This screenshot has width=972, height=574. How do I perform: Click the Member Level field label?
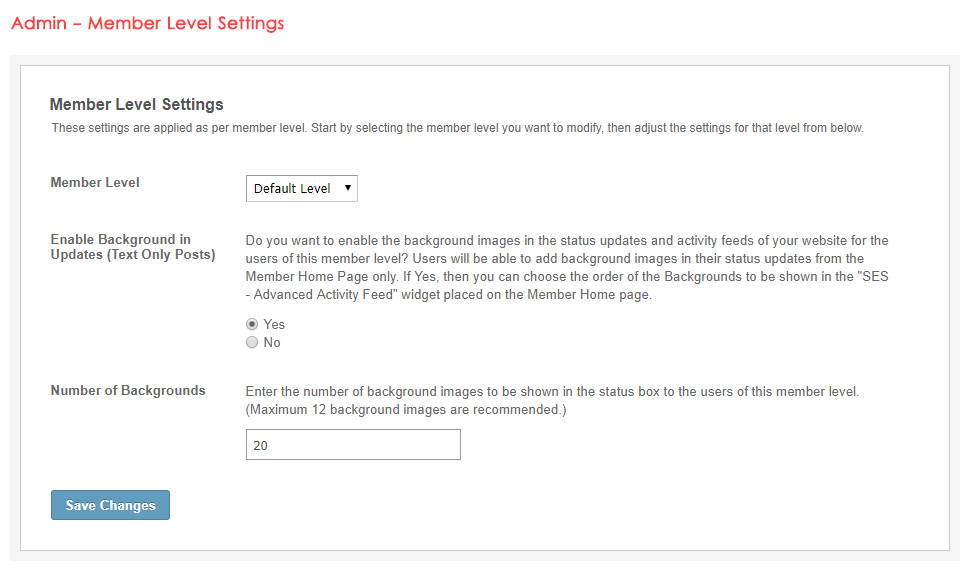95,183
